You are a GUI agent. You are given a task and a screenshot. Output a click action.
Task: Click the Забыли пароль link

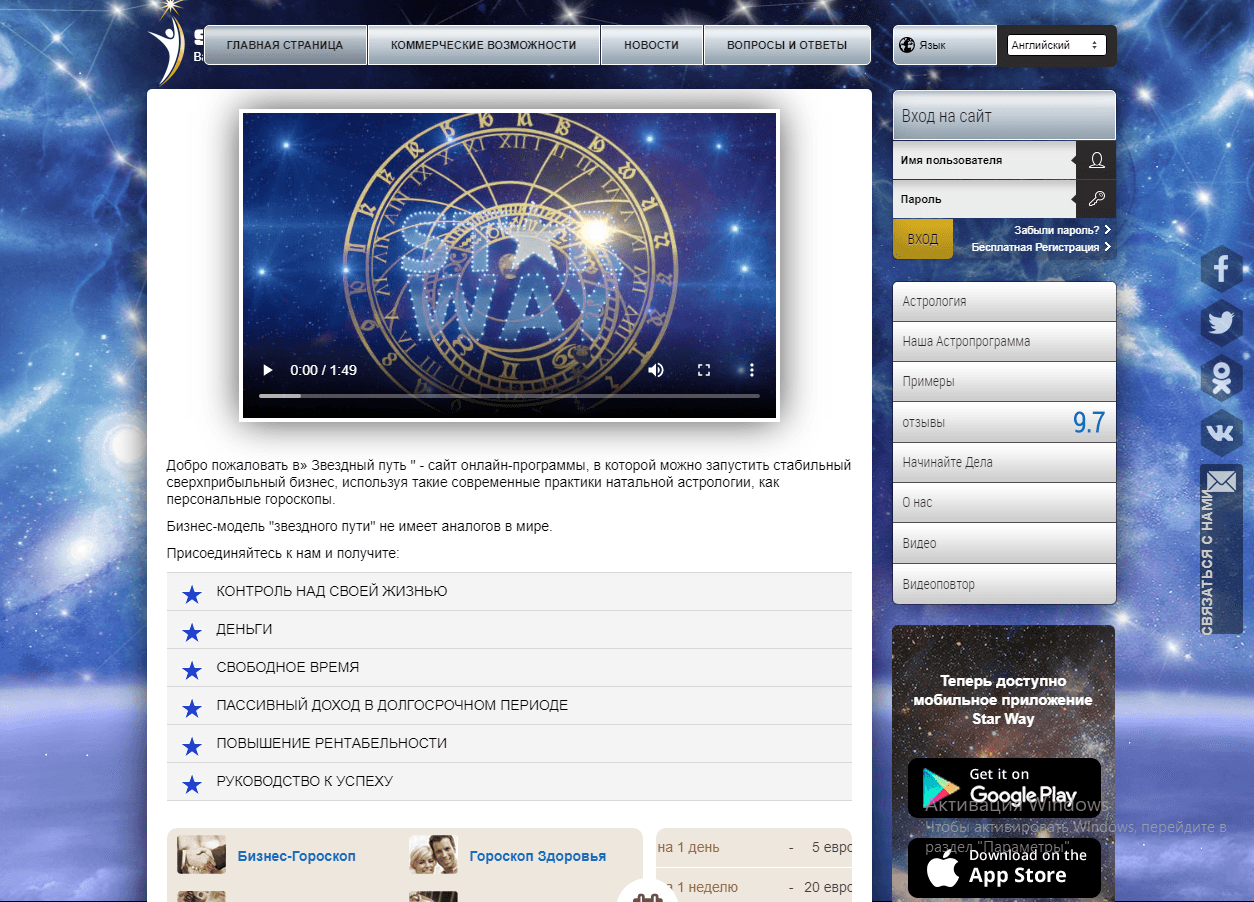tap(1056, 230)
